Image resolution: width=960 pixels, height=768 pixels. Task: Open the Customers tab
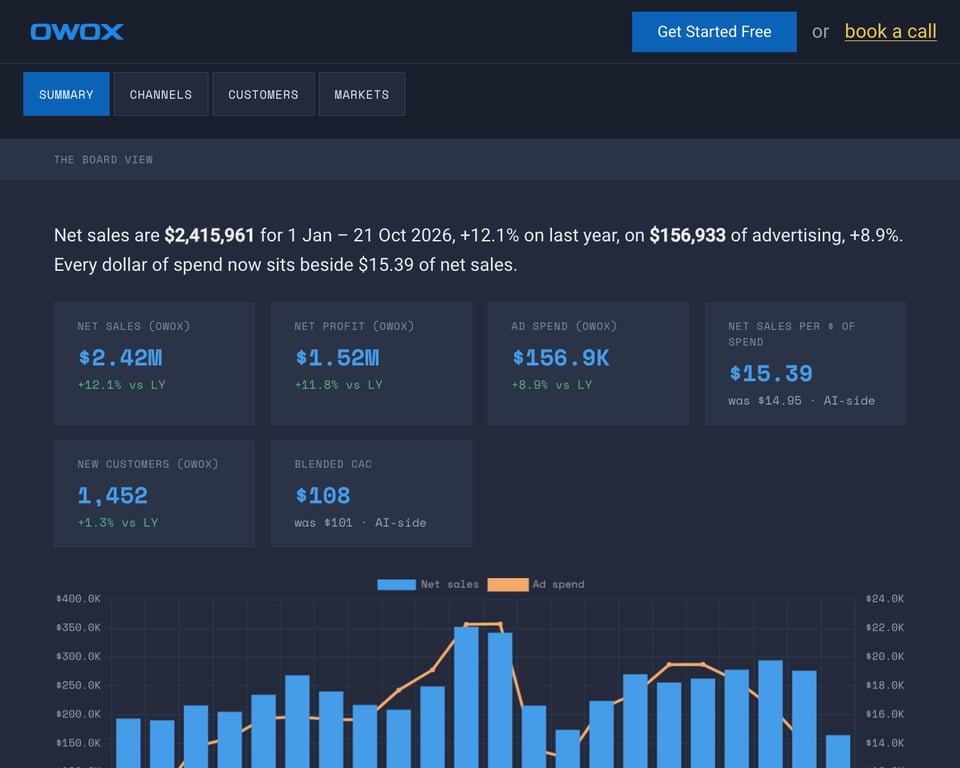click(x=263, y=94)
